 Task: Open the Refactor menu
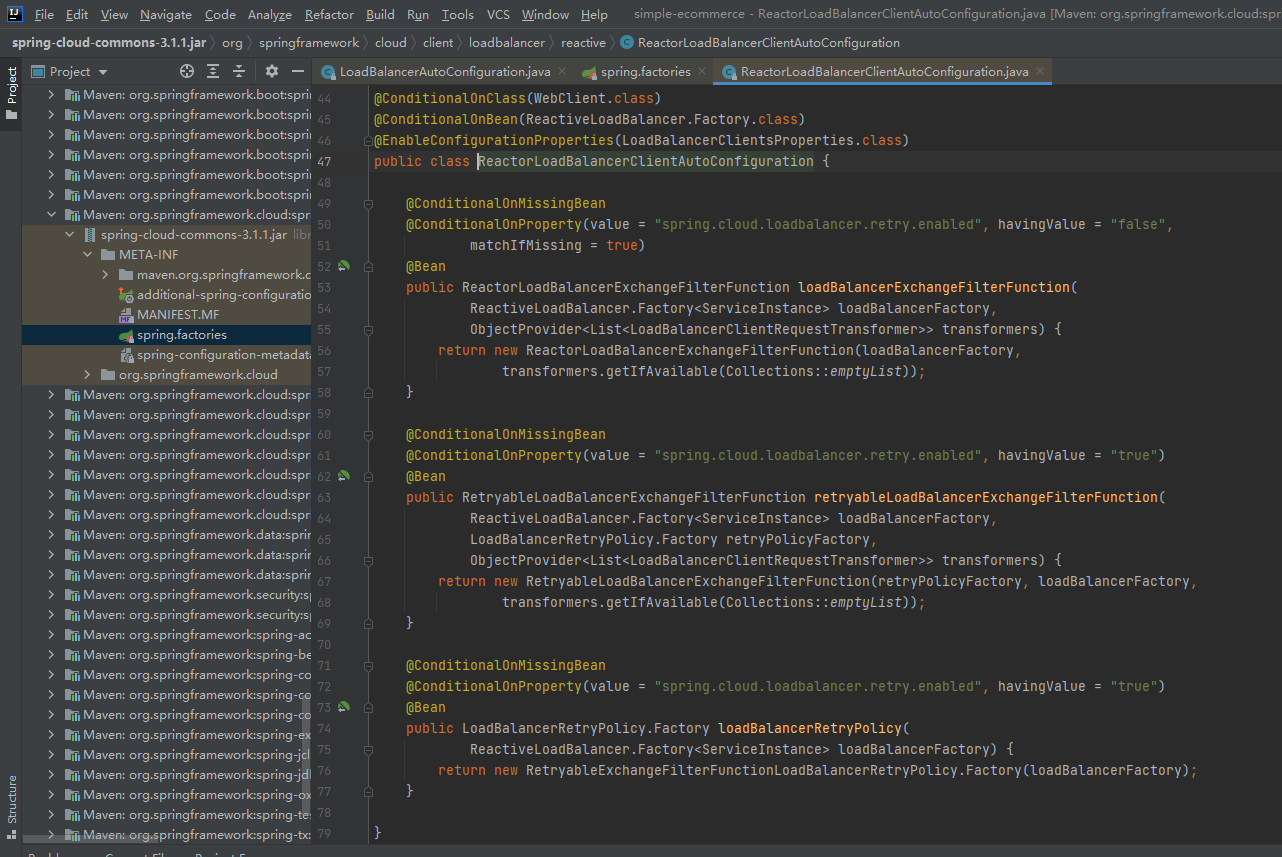pyautogui.click(x=329, y=14)
